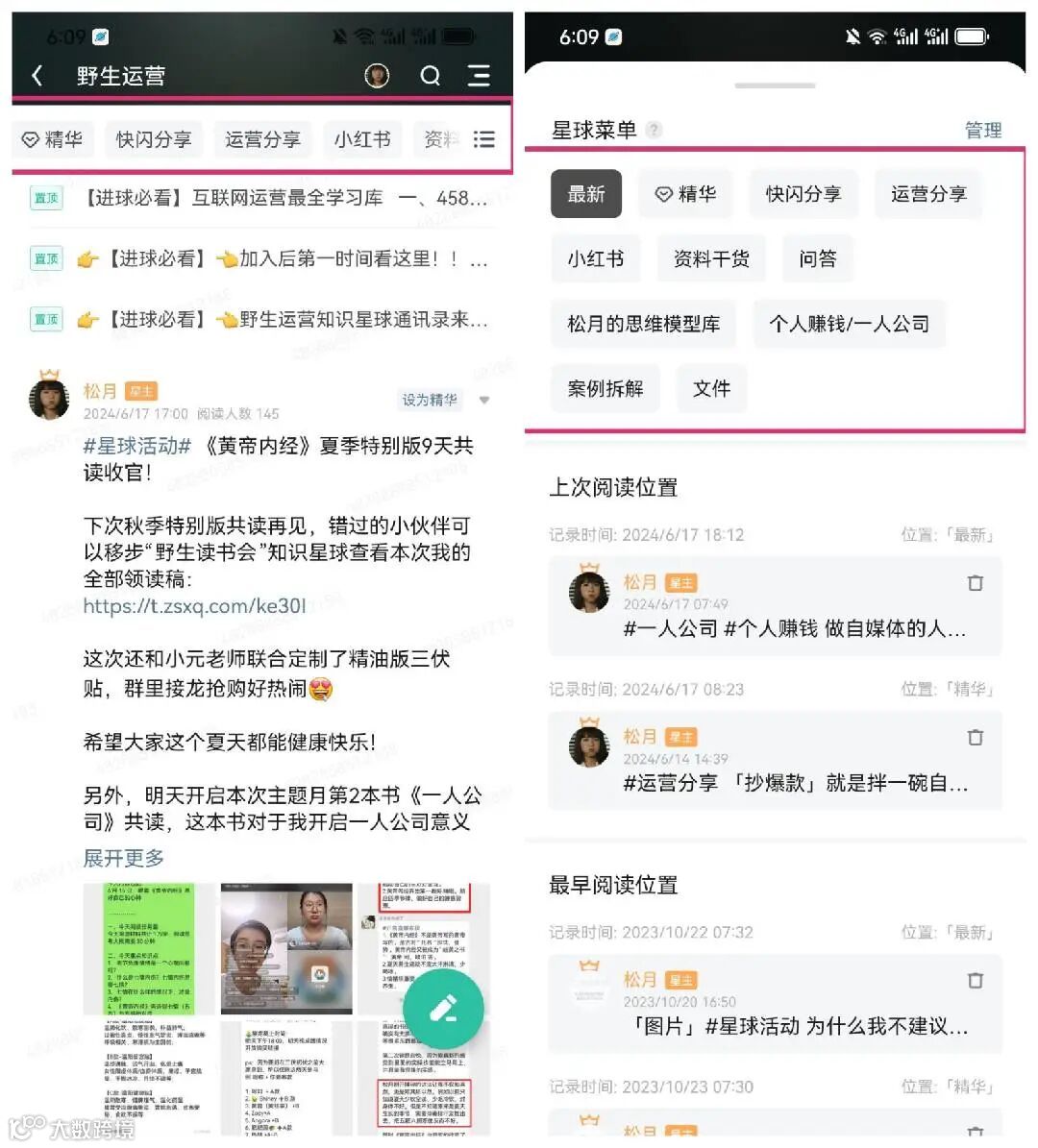Switch to the 快闪分享 tab in top bar
The image size is (1038, 1148).
(x=154, y=139)
